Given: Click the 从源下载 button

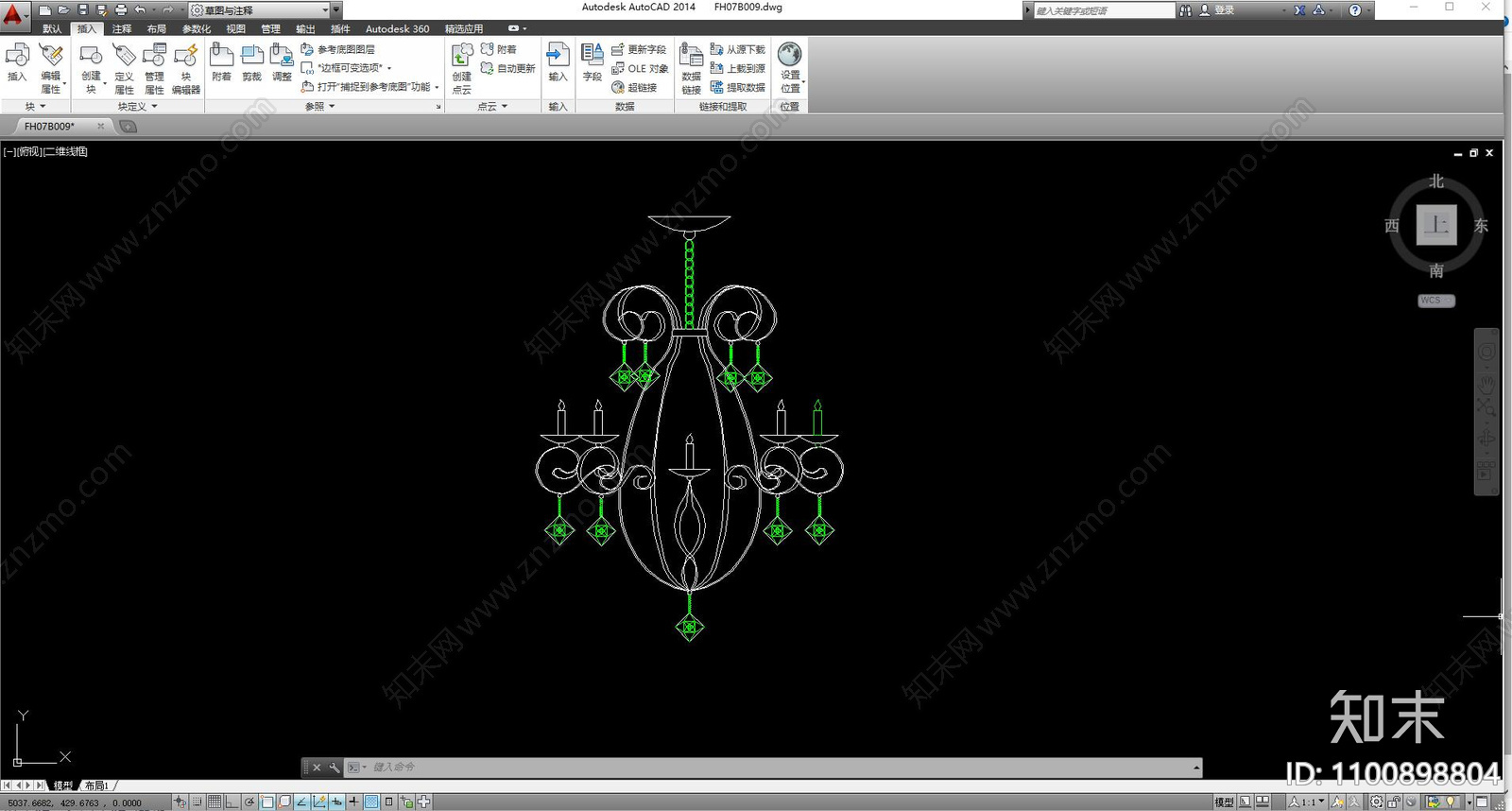Looking at the screenshot, I should (738, 49).
